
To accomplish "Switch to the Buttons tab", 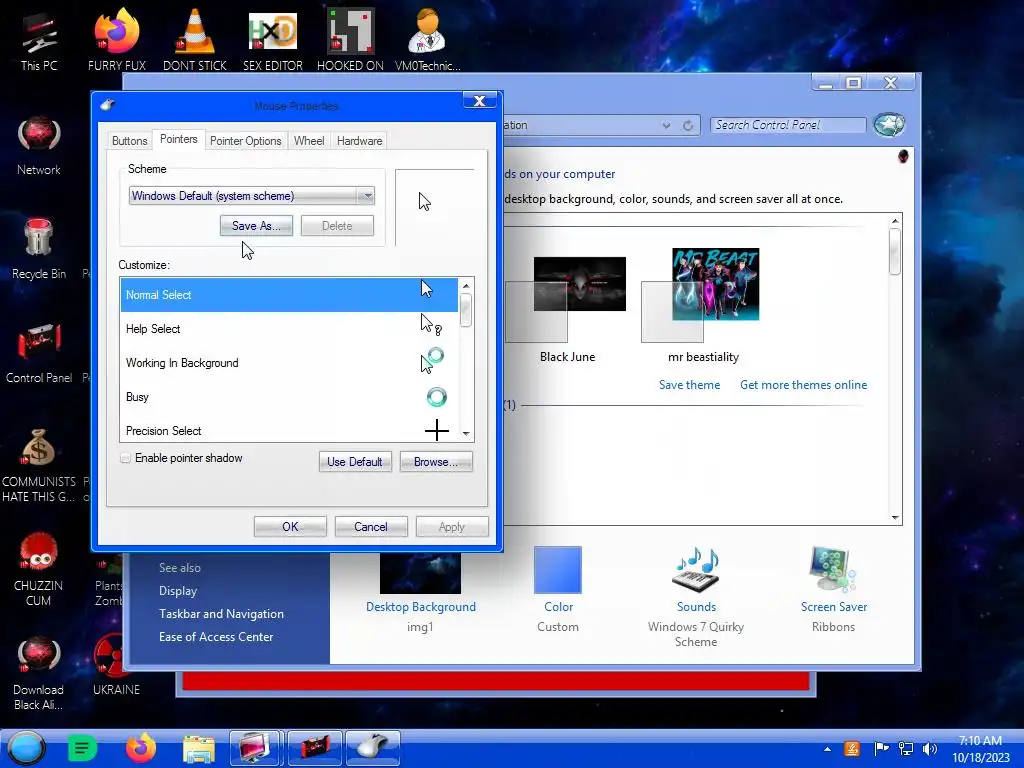I will click(129, 140).
